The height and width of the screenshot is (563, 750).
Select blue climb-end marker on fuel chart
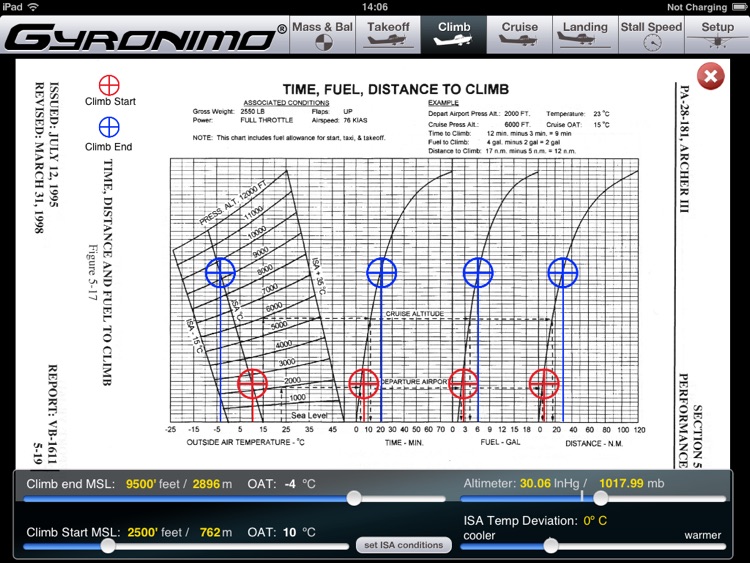pos(478,272)
